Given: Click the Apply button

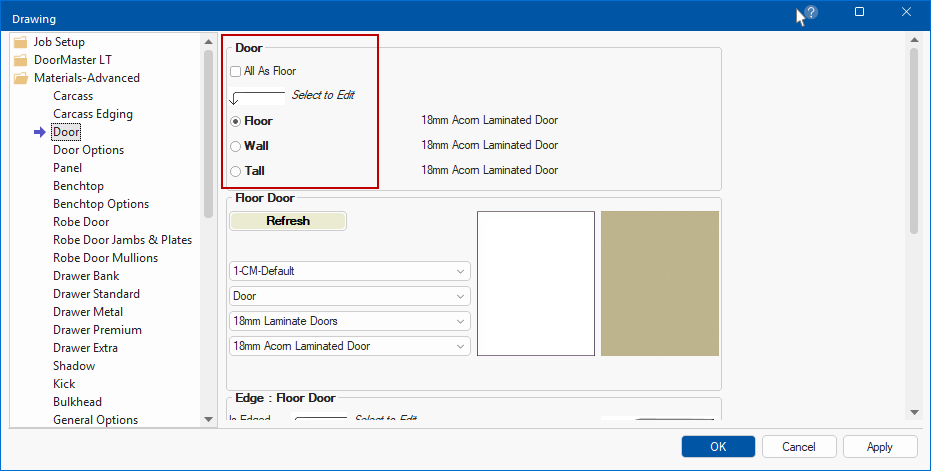Looking at the screenshot, I should click(x=880, y=447).
